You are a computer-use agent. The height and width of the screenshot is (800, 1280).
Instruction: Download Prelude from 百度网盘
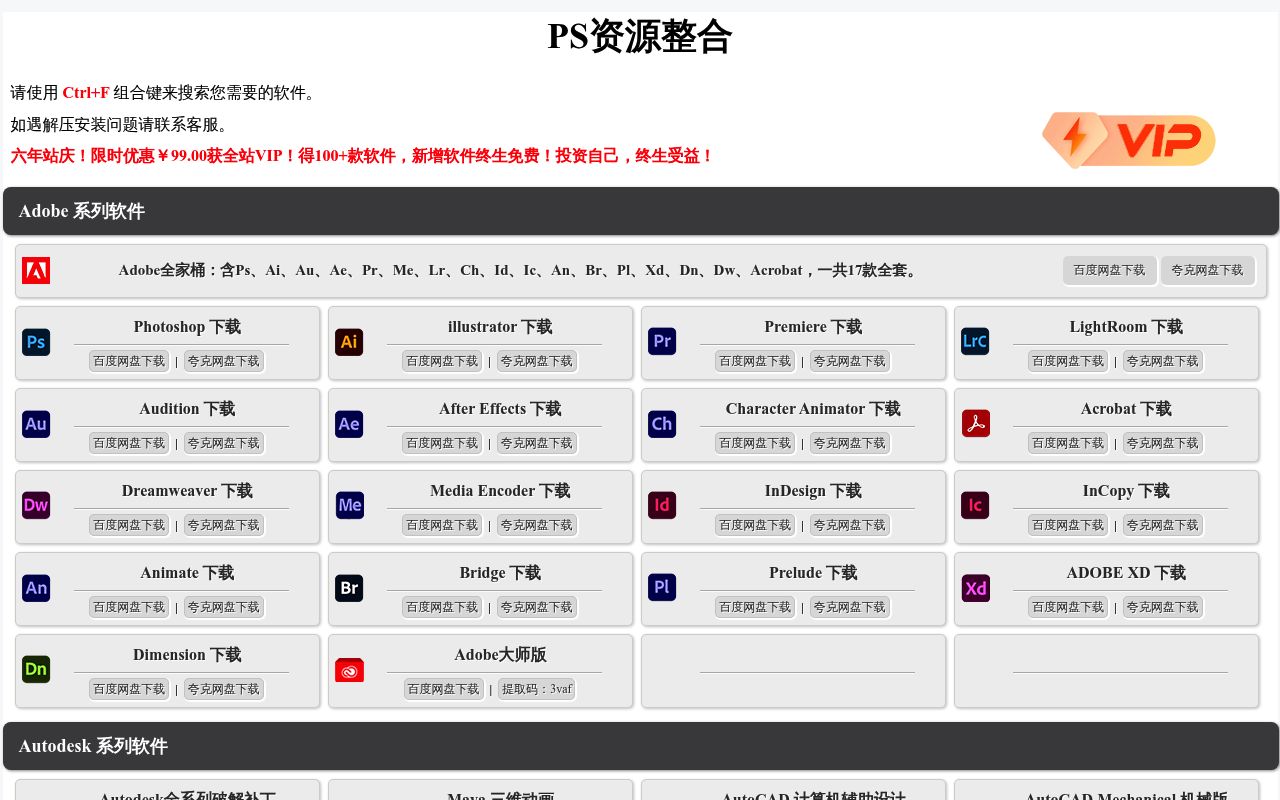click(x=755, y=607)
